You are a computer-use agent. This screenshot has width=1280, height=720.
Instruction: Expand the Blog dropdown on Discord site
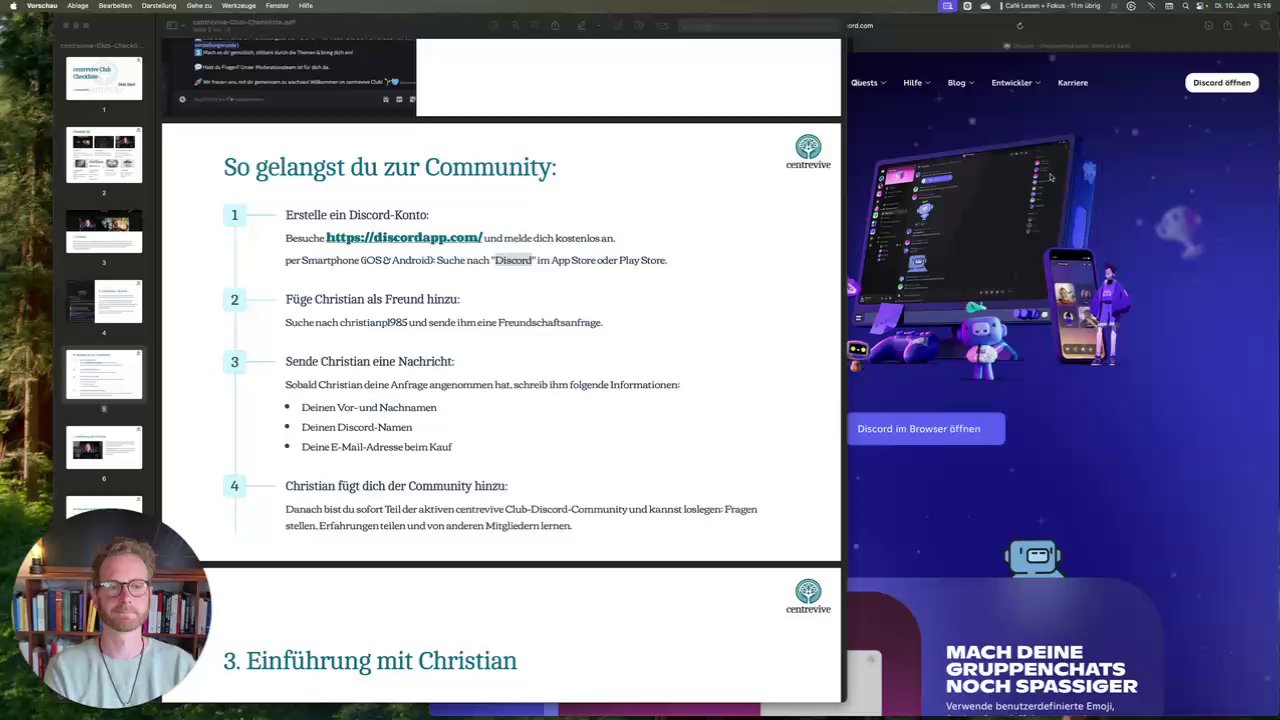point(961,83)
